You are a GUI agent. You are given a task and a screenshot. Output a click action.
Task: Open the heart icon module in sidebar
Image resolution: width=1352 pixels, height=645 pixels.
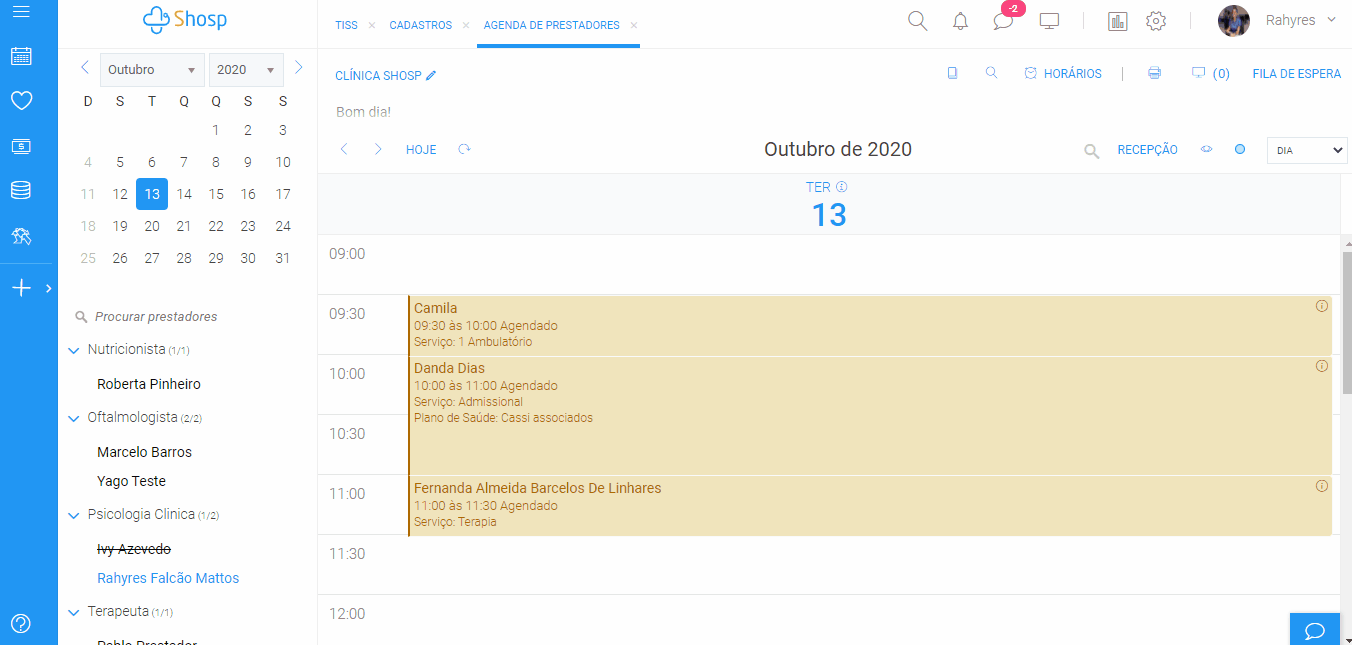click(21, 100)
